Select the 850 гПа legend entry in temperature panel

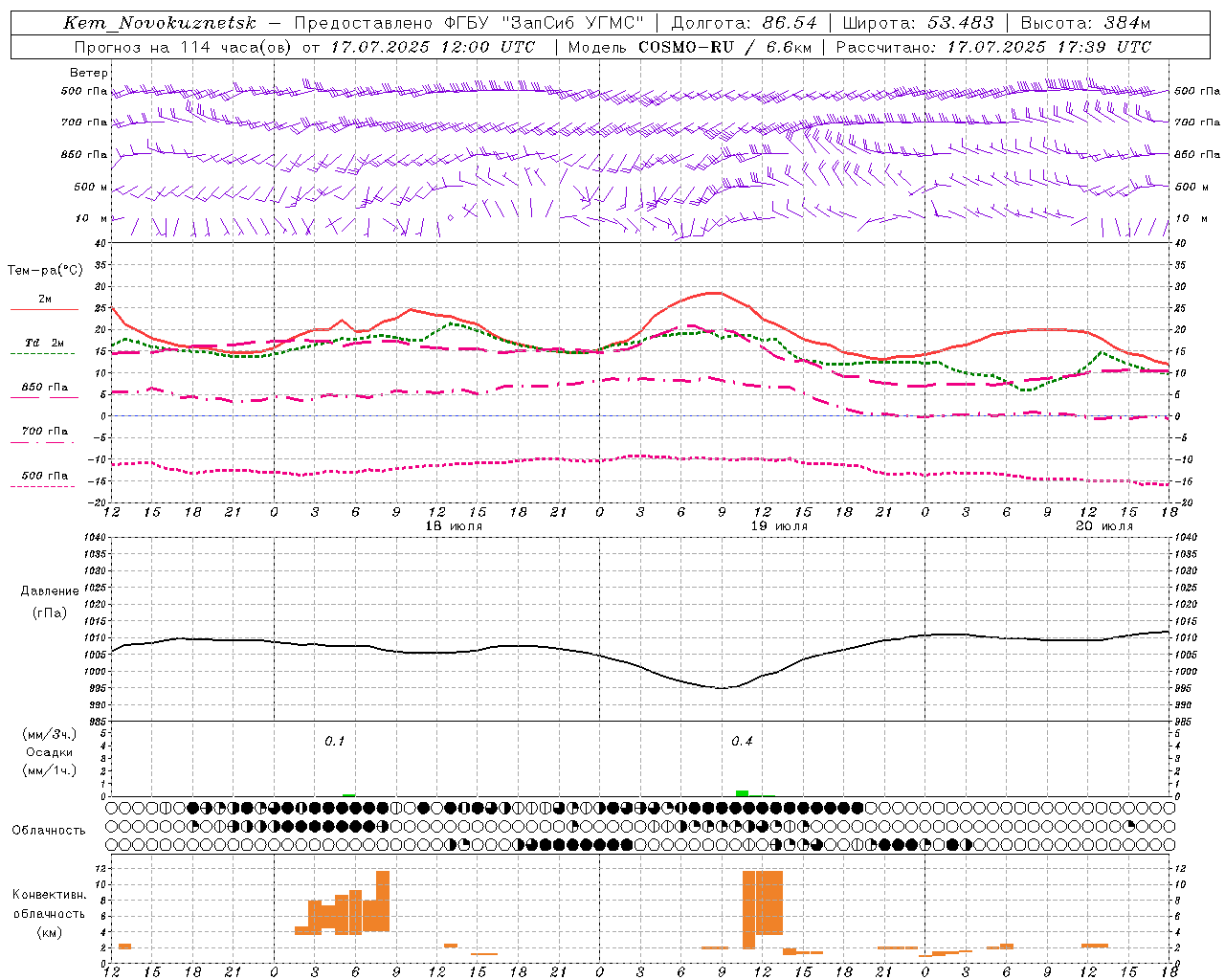coord(45,388)
